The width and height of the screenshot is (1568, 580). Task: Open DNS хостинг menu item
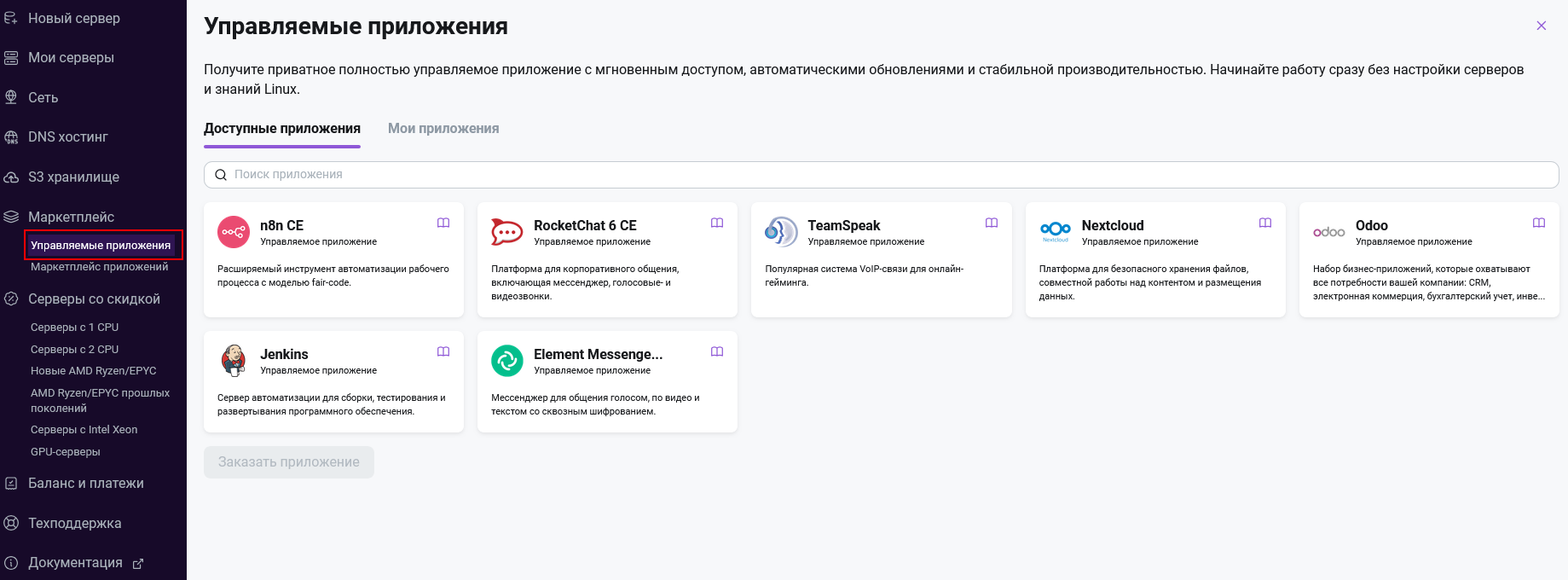68,137
